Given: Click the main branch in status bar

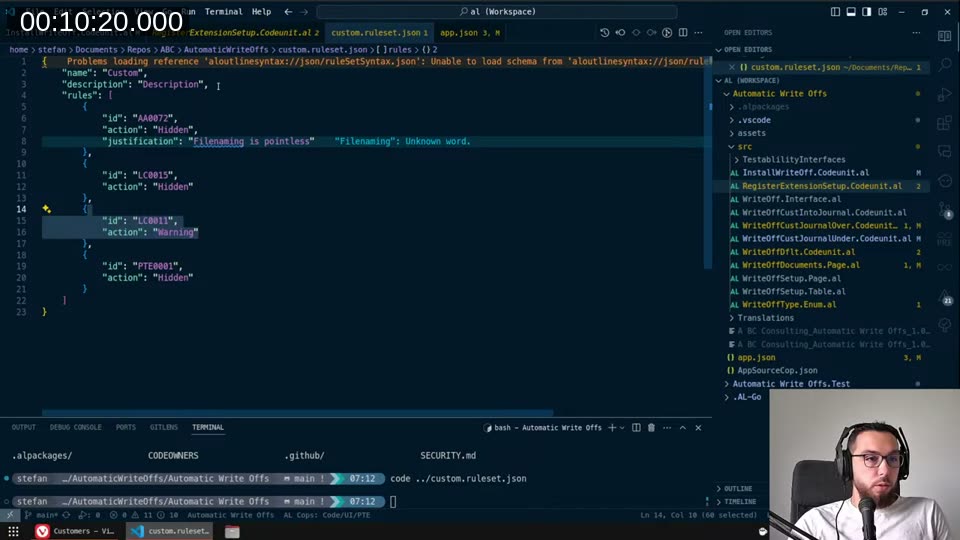Looking at the screenshot, I should [41, 515].
